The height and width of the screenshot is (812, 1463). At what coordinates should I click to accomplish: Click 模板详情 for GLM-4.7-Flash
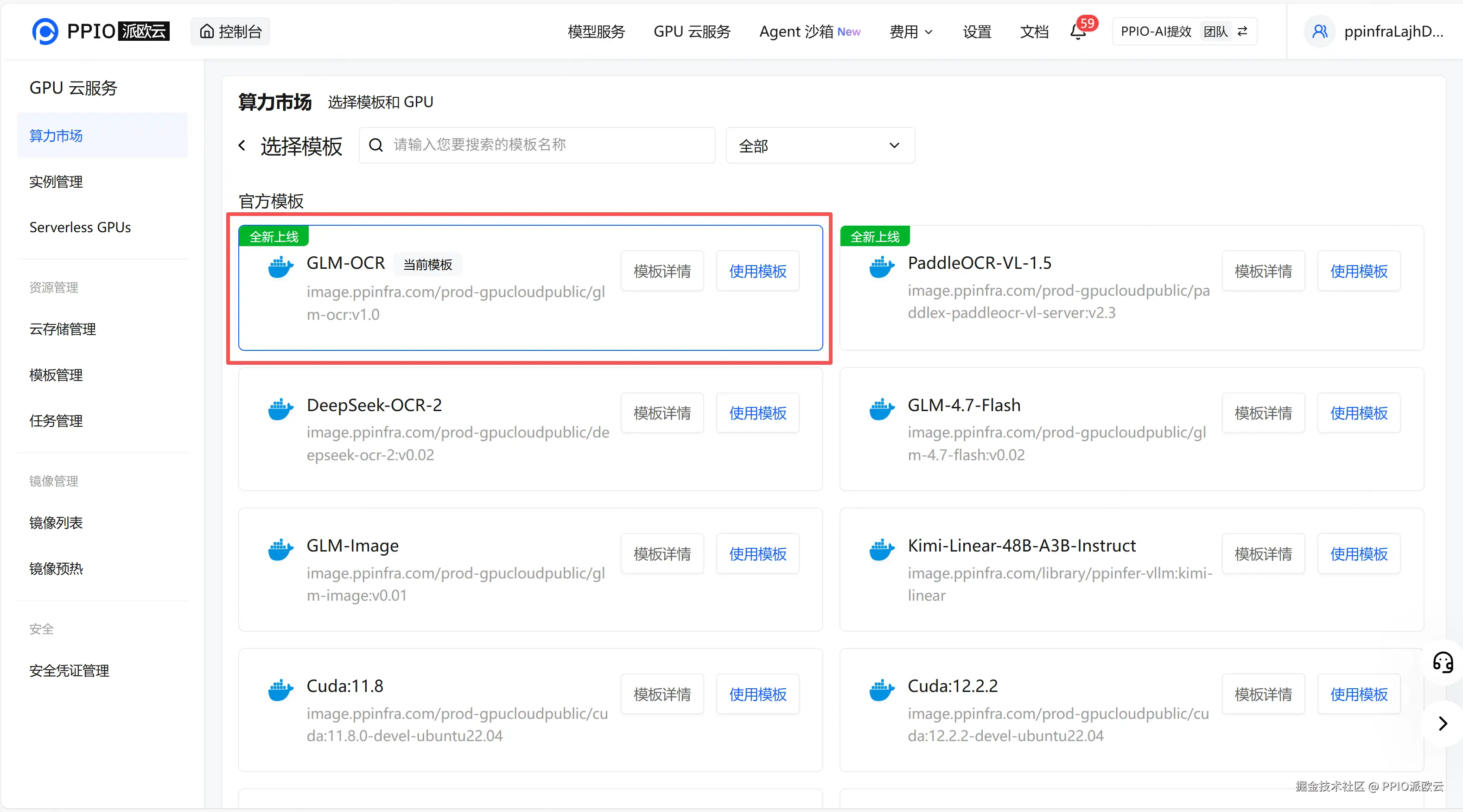1263,413
